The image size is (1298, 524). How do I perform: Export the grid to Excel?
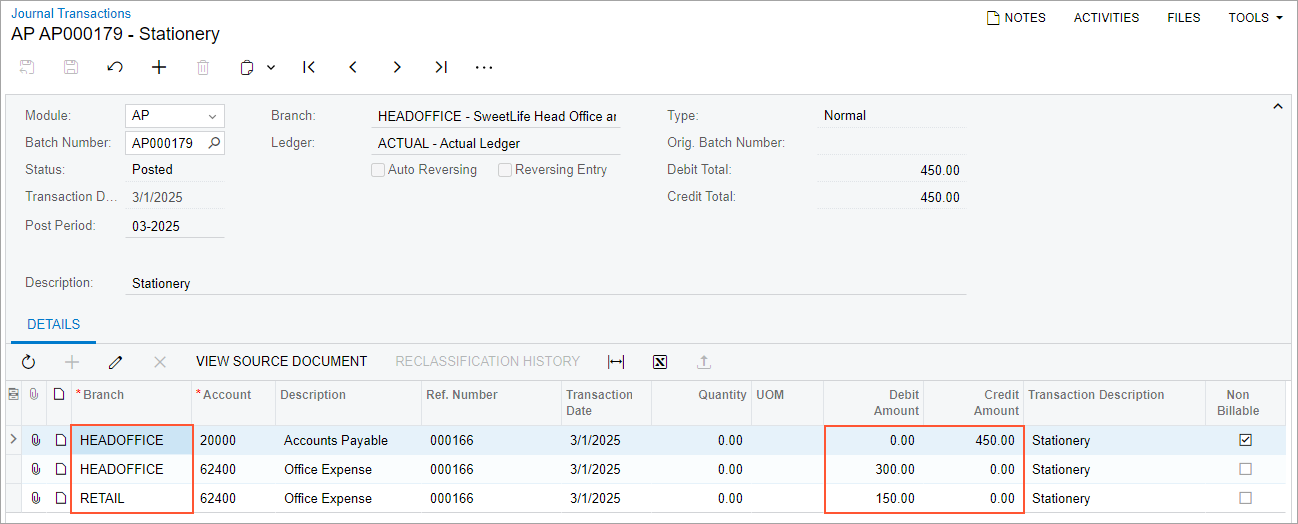(660, 362)
